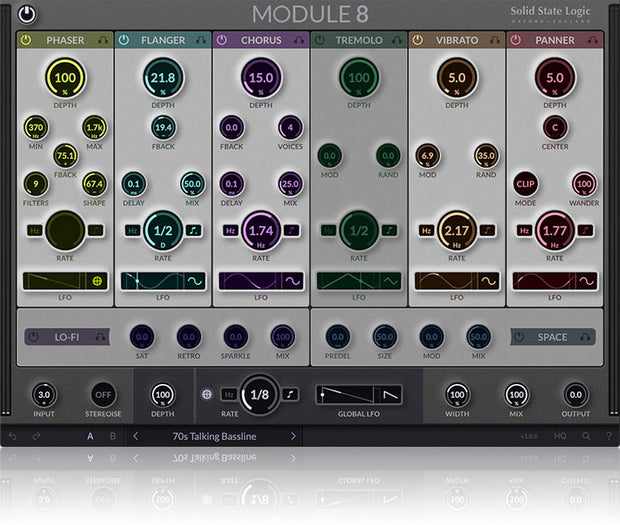Solo the Vibrato with headphones icon
This screenshot has height=525, width=620.
pos(495,40)
